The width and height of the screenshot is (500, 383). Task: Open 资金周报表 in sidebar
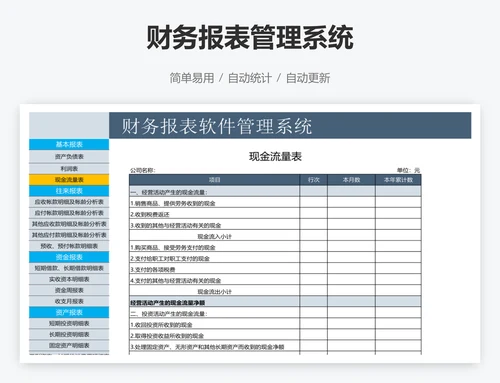click(x=69, y=290)
